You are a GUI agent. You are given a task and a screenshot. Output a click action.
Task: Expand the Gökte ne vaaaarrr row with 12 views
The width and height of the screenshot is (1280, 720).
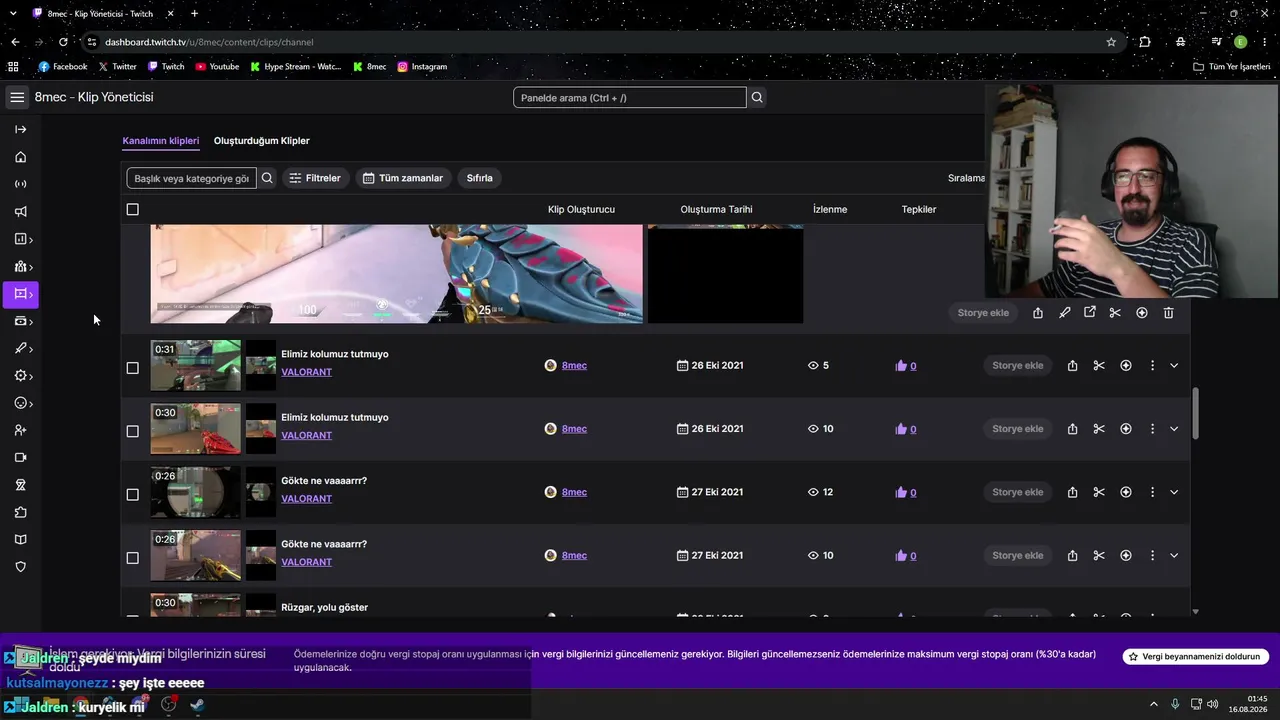pos(1174,492)
